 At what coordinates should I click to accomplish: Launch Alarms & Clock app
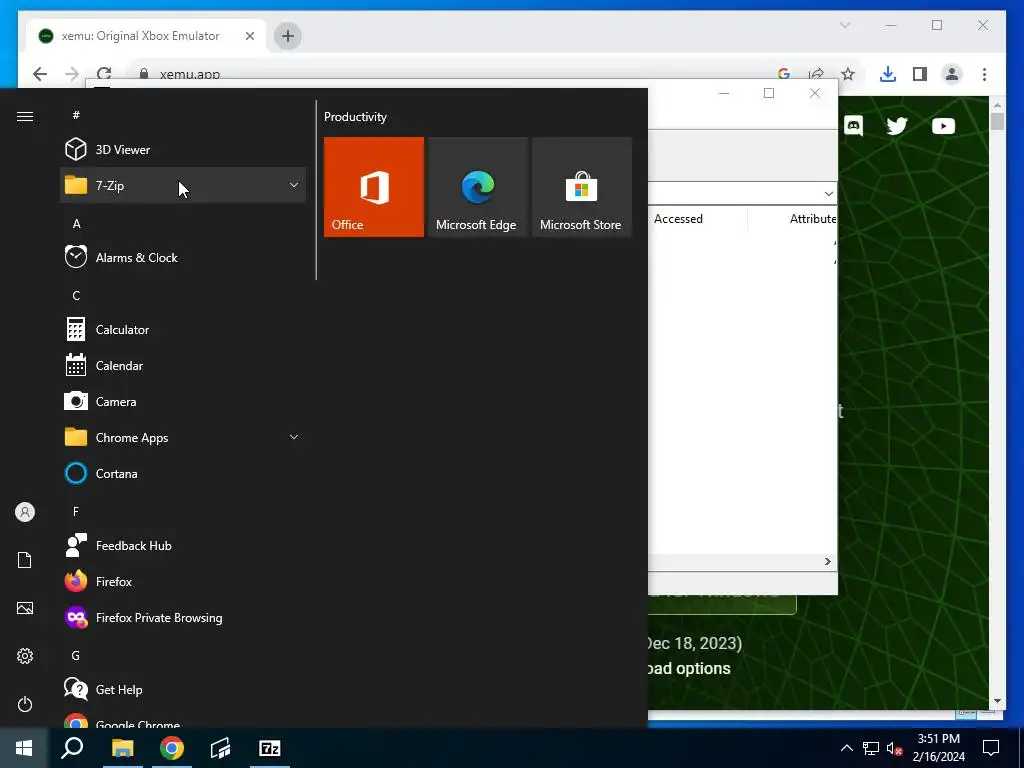pyautogui.click(x=183, y=257)
